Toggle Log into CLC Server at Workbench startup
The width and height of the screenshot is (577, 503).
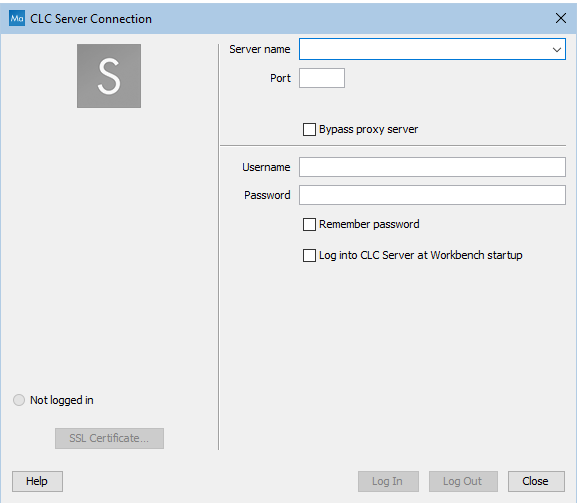pyautogui.click(x=309, y=255)
